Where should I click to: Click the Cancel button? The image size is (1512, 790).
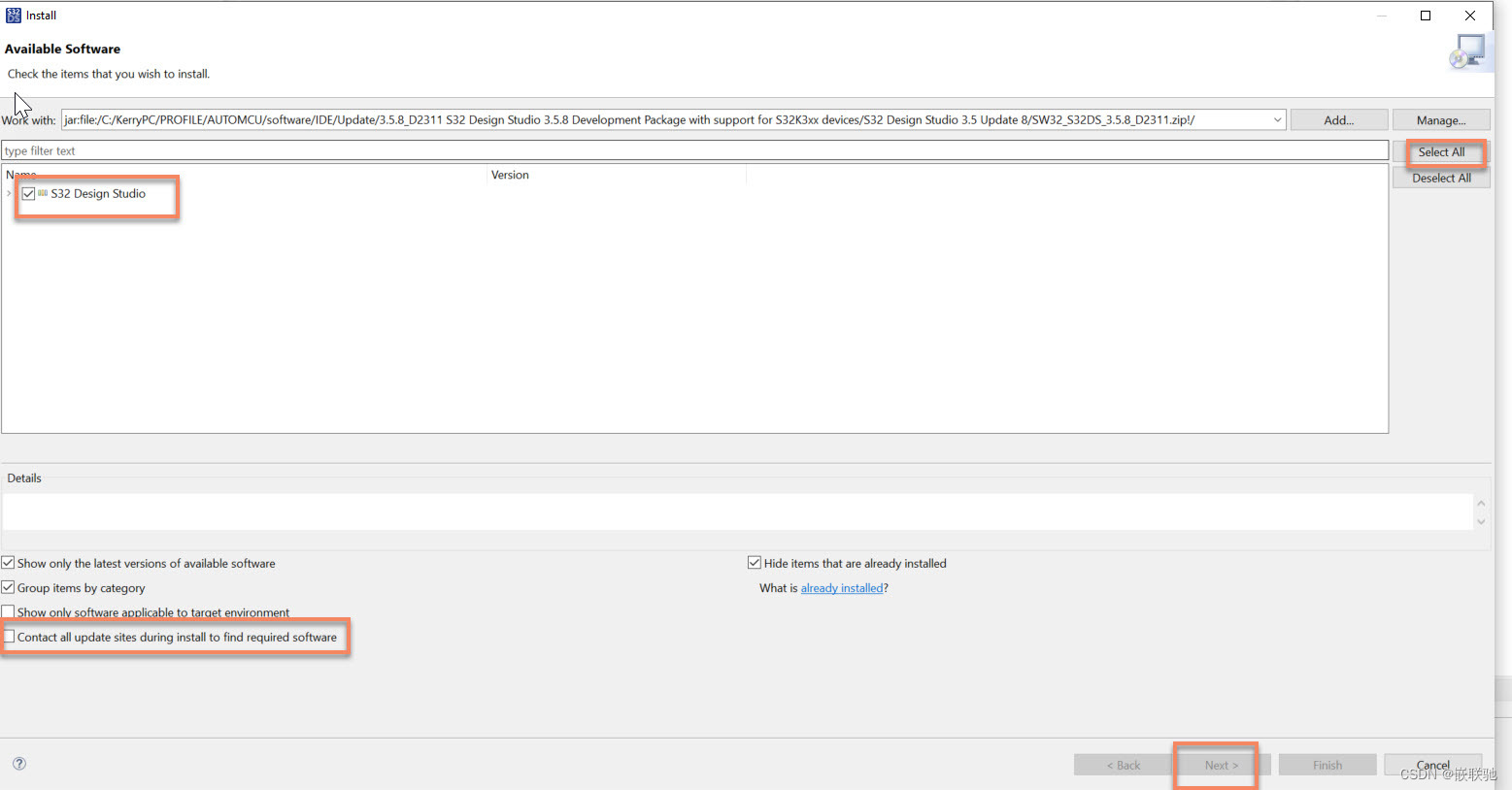click(1433, 765)
